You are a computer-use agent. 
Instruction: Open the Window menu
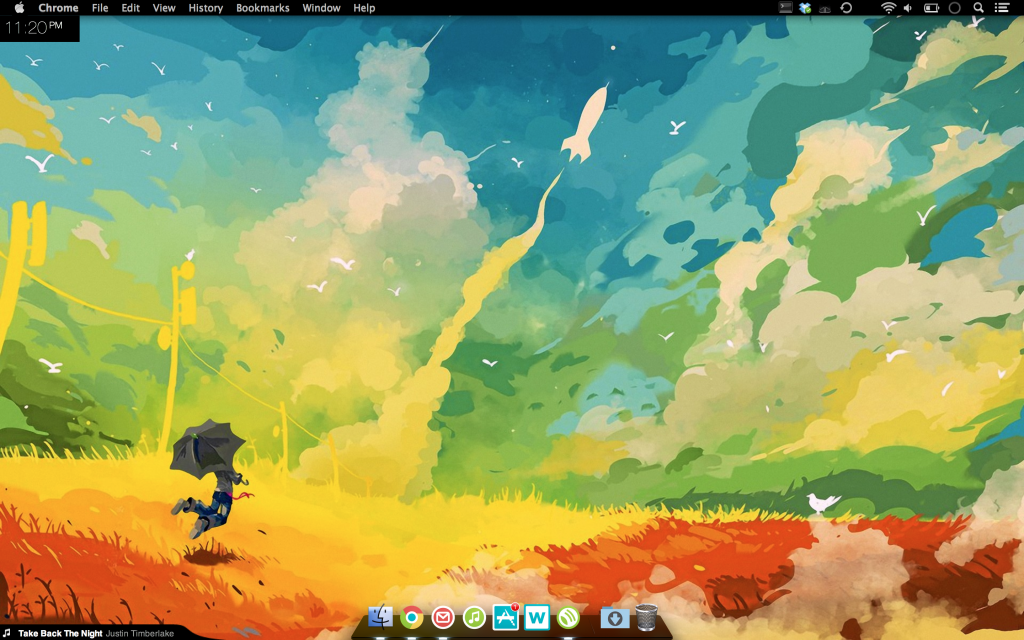click(x=321, y=8)
